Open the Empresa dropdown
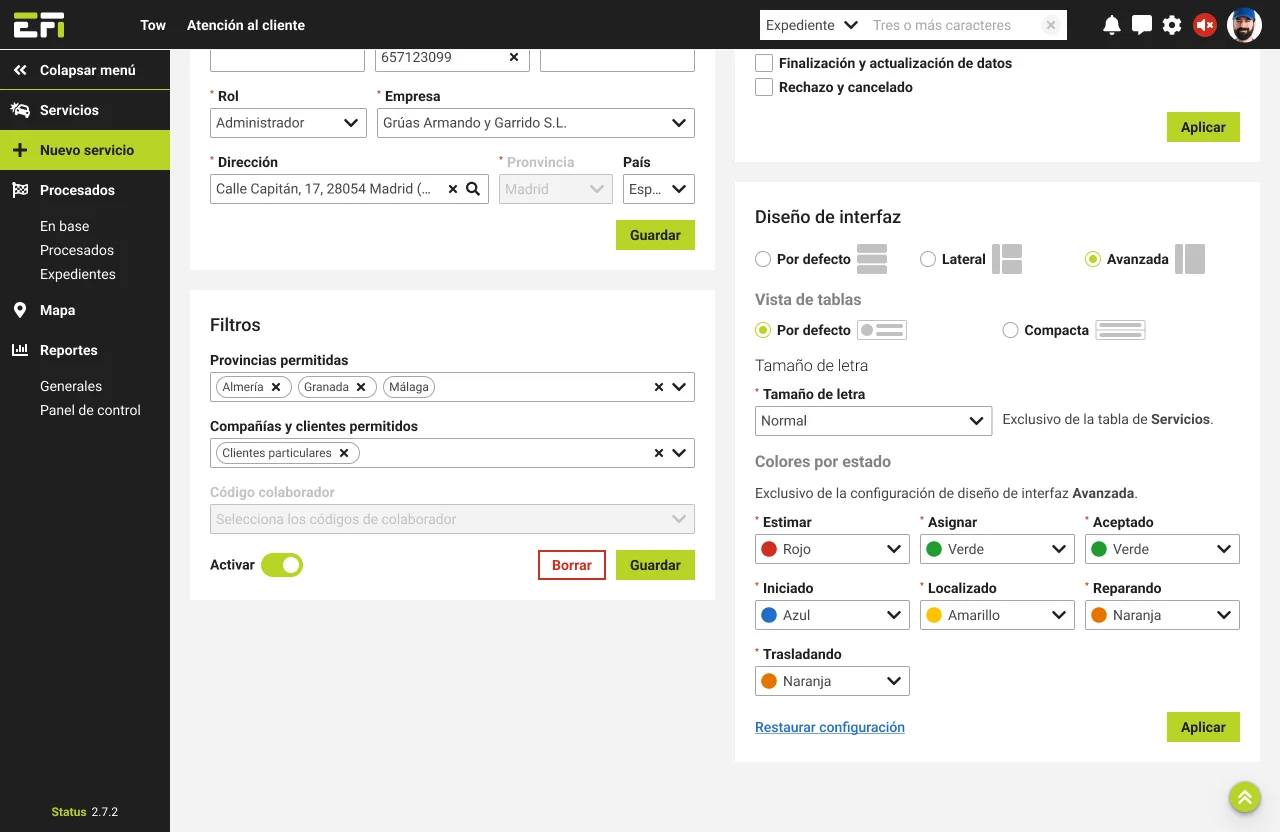1280x832 pixels. 535,123
